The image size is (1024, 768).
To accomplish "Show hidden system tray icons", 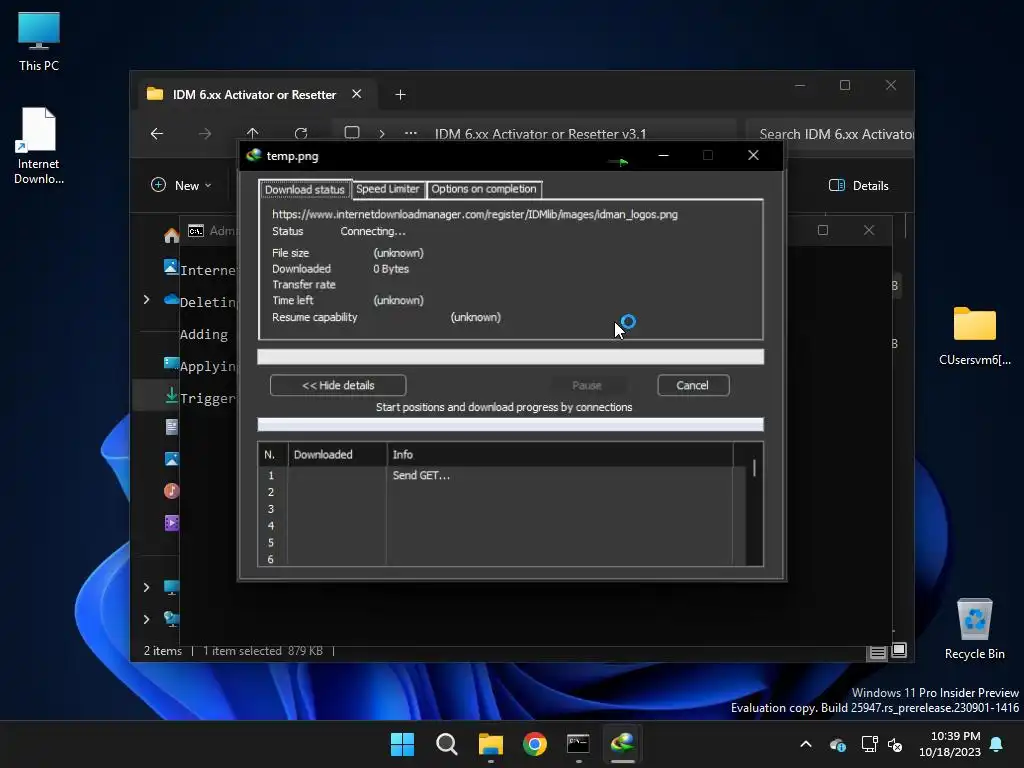I will tap(806, 744).
